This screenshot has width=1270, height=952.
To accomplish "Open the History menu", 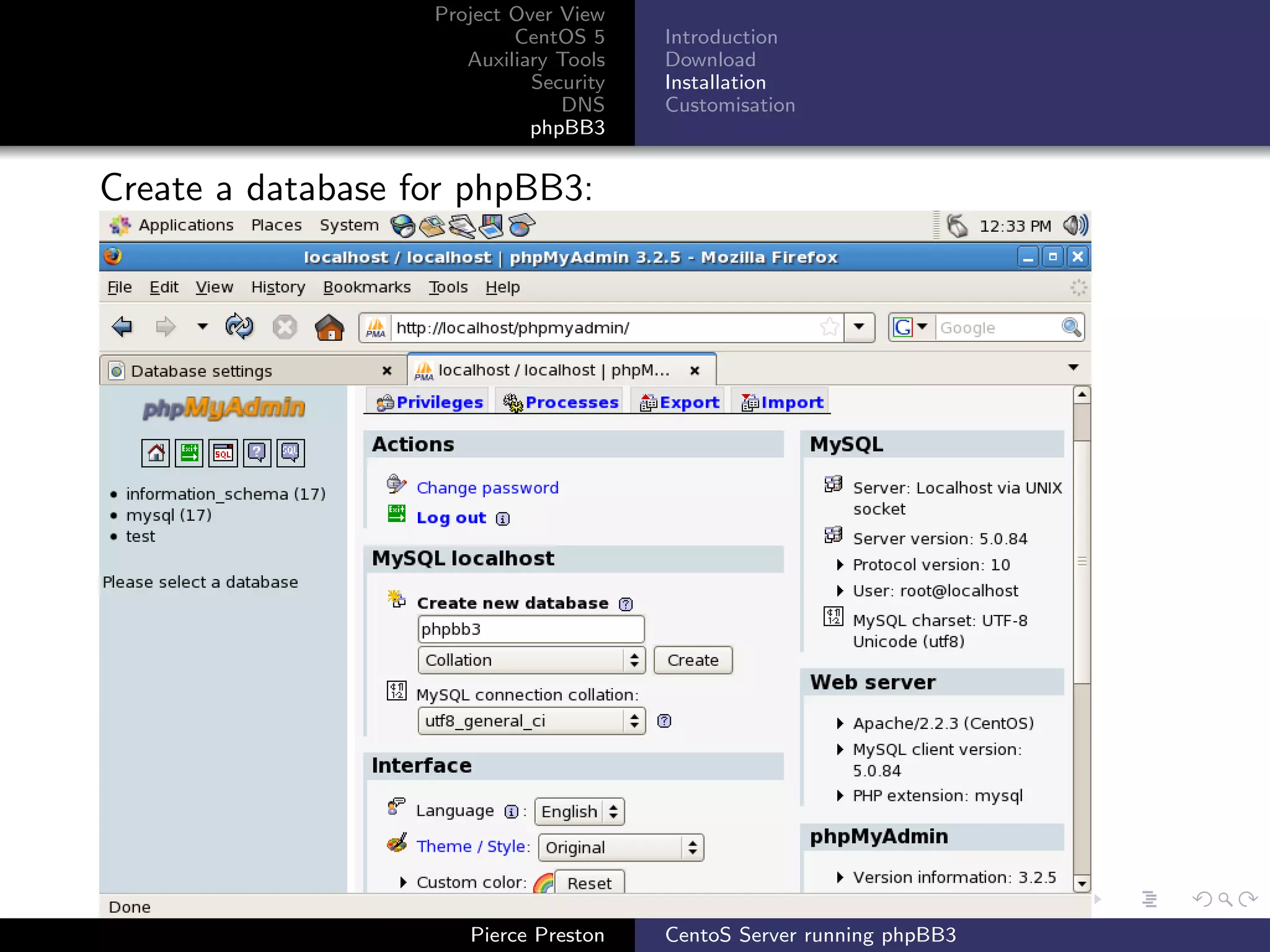I will point(278,287).
